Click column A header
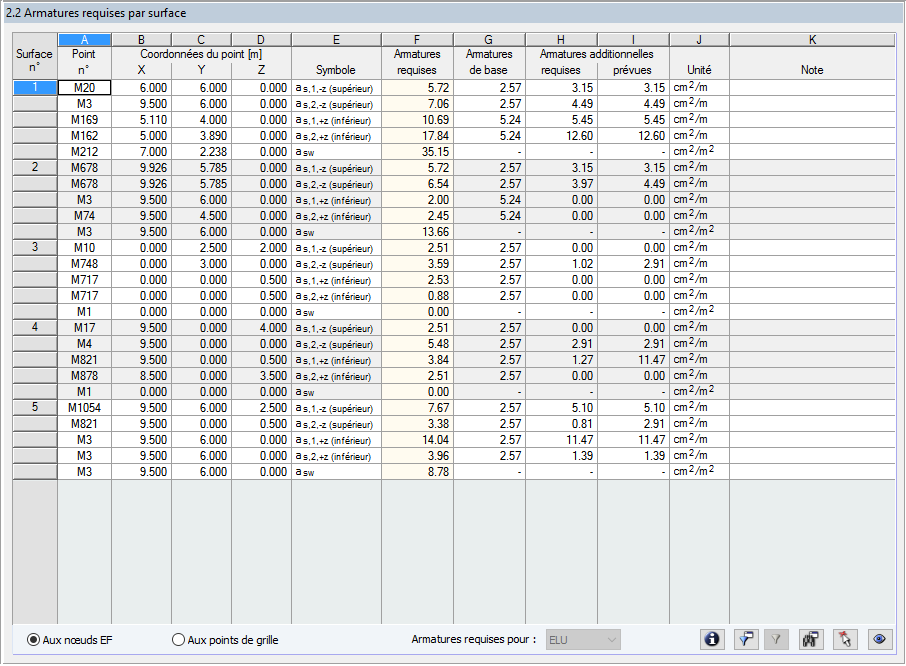The image size is (906, 666). 84,40
